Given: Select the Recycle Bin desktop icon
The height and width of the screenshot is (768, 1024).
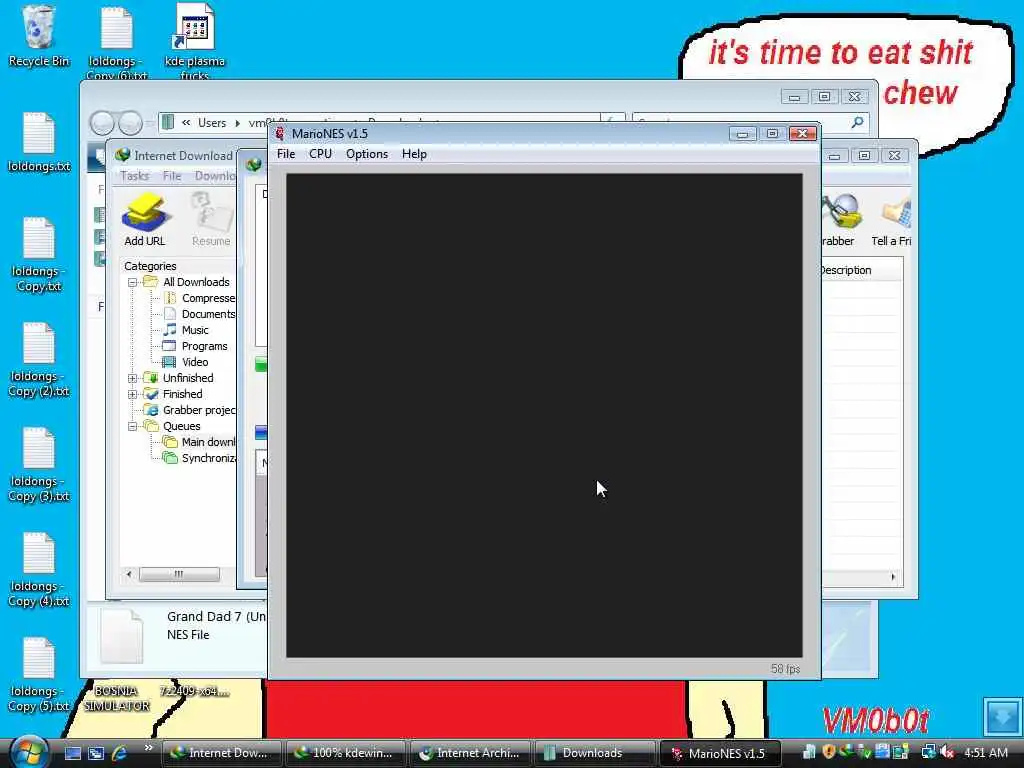Looking at the screenshot, I should pos(39,36).
